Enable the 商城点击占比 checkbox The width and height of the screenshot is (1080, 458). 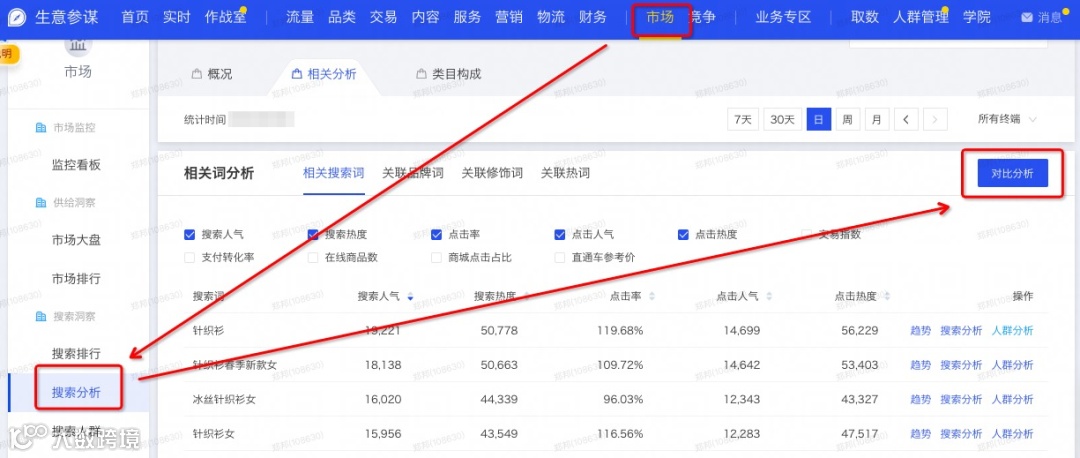point(436,258)
